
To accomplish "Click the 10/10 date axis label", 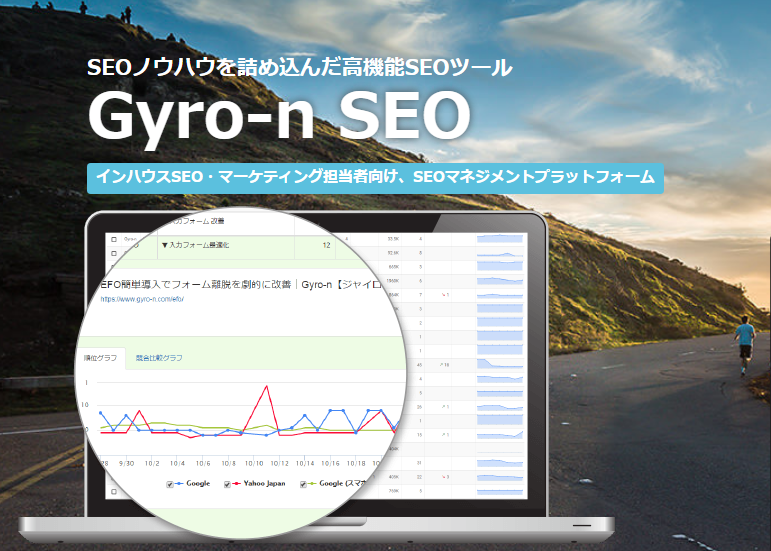I will [254, 464].
